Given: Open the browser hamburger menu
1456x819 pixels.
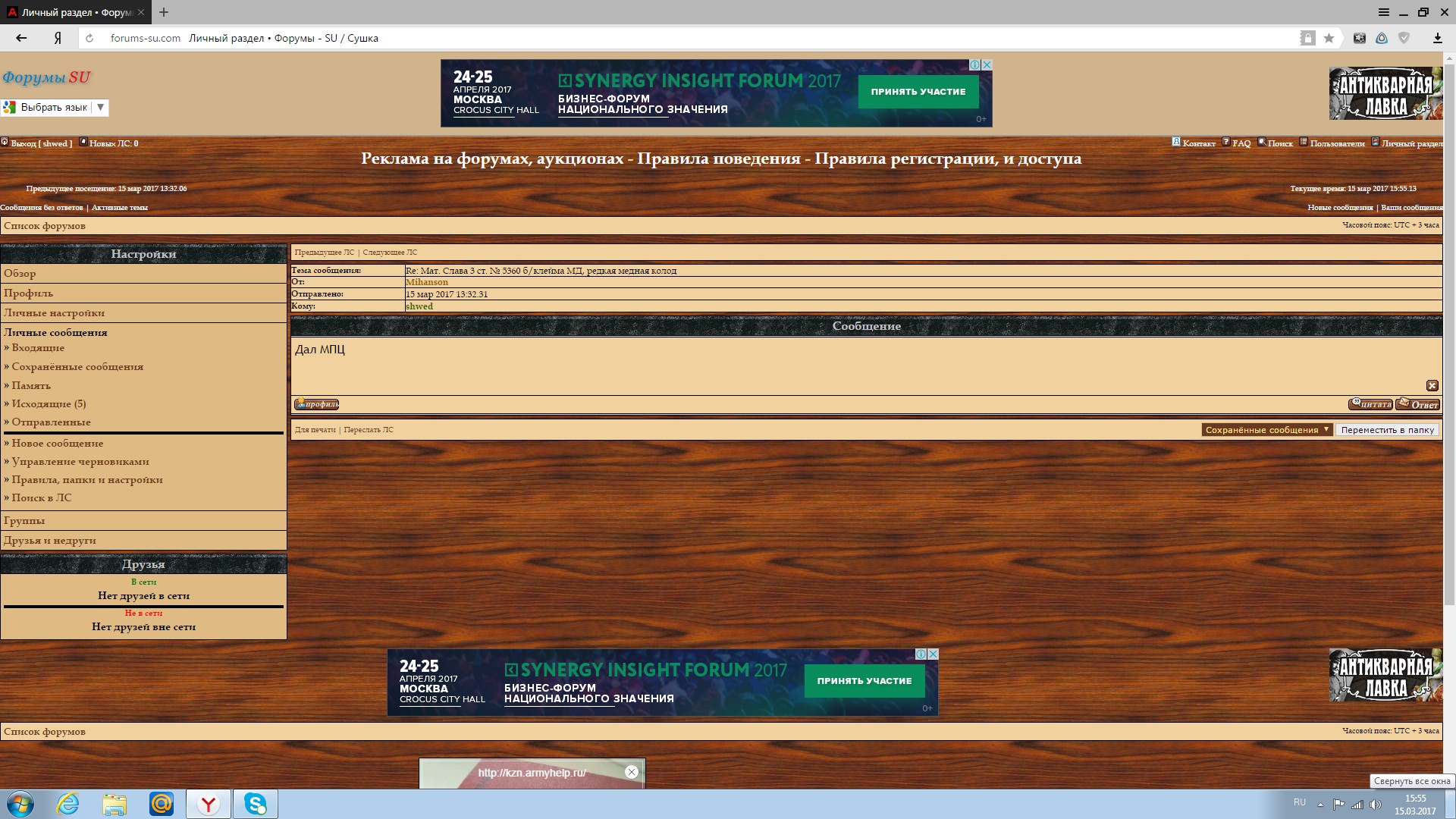Looking at the screenshot, I should [x=1384, y=12].
